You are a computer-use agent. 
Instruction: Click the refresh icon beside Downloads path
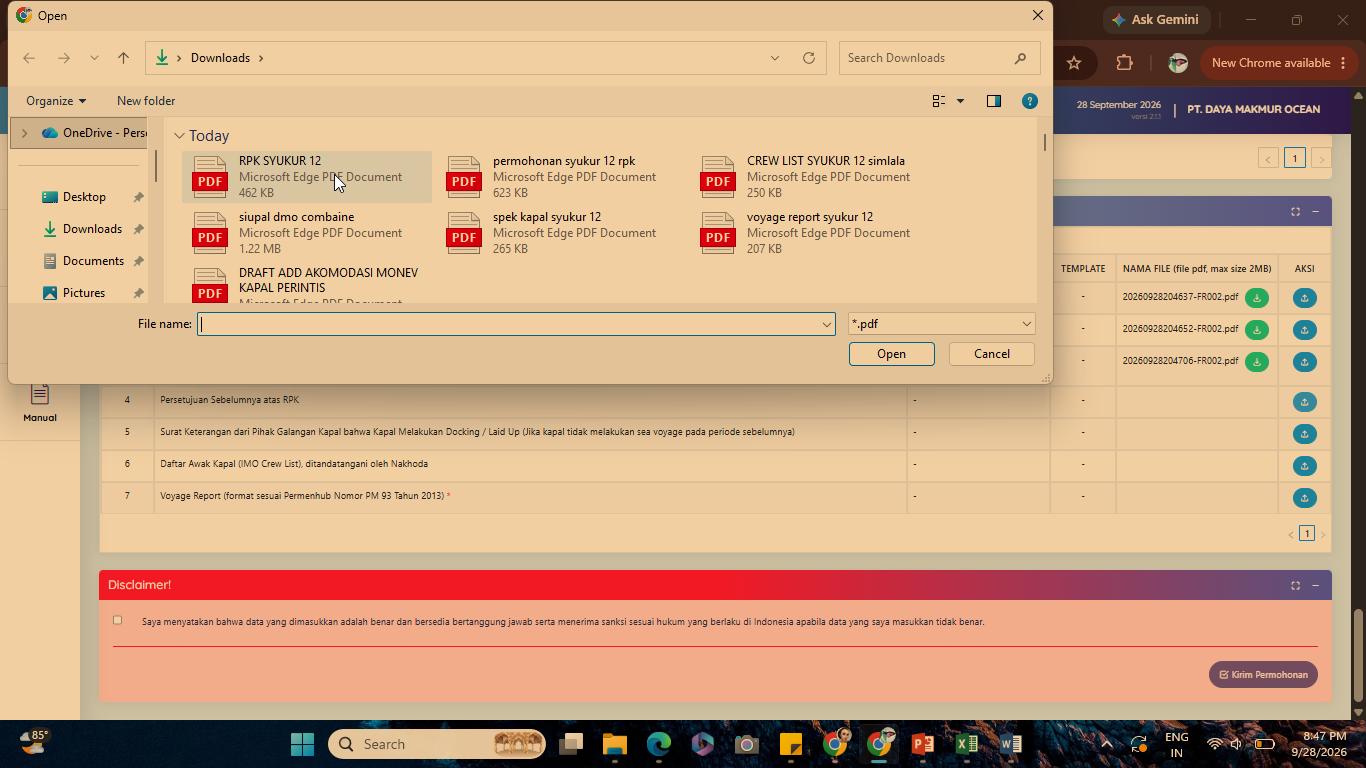[809, 58]
